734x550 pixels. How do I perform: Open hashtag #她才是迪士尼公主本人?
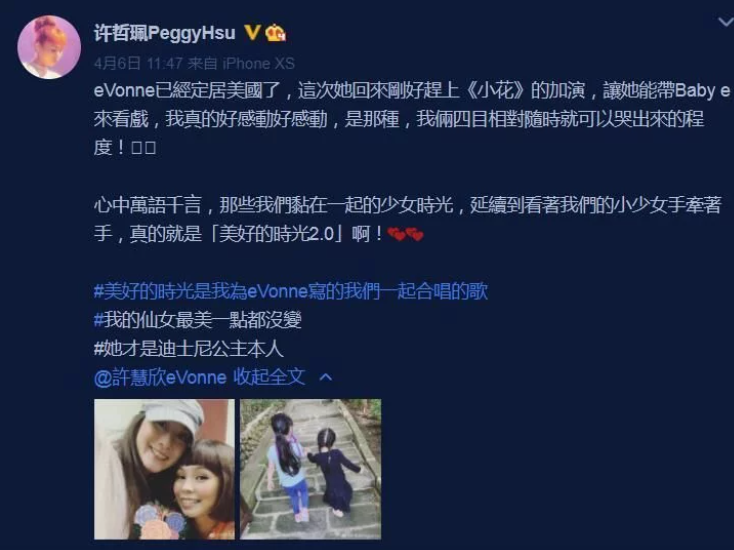(189, 349)
